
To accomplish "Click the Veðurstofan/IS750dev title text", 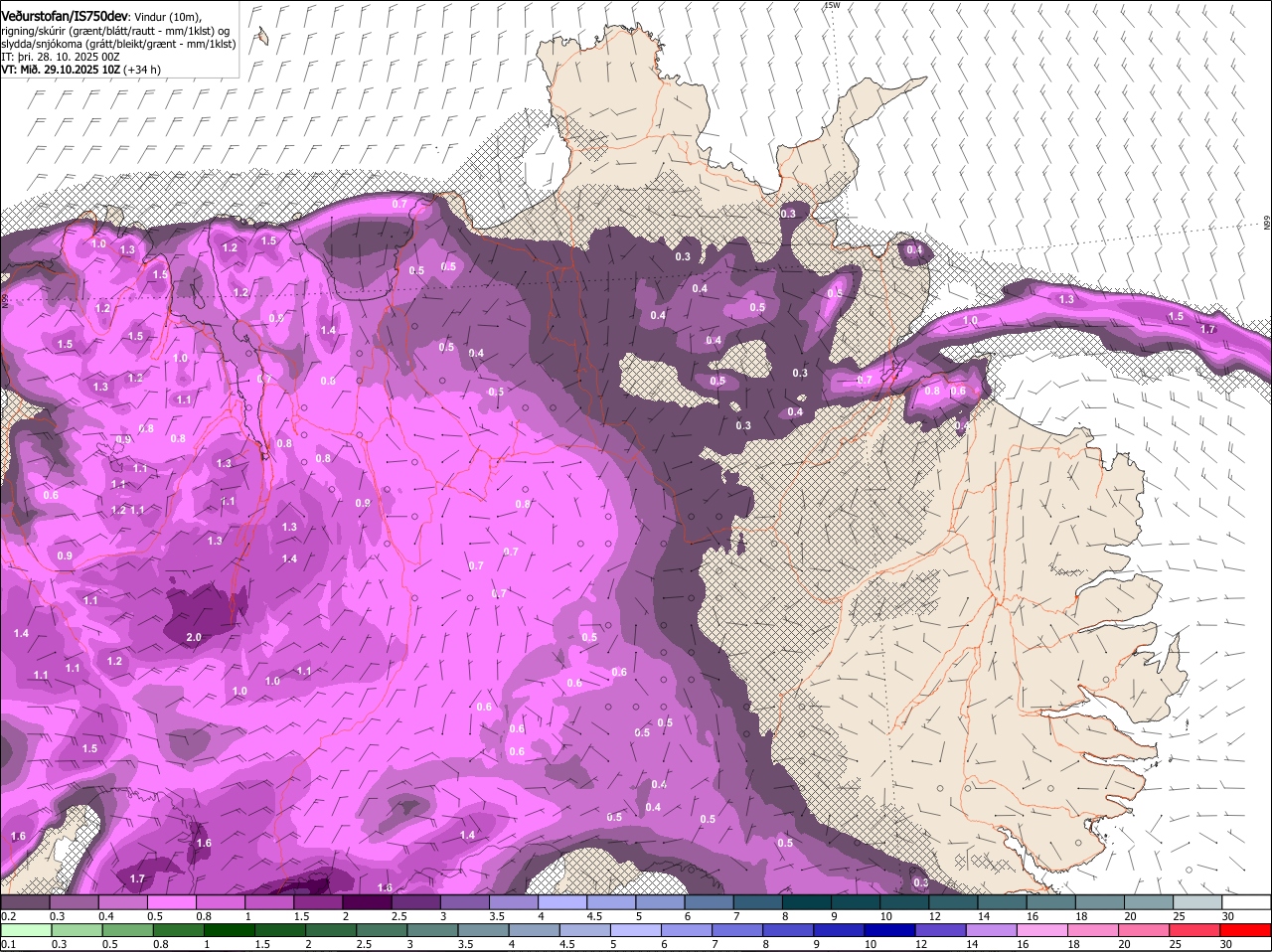I will point(65,15).
